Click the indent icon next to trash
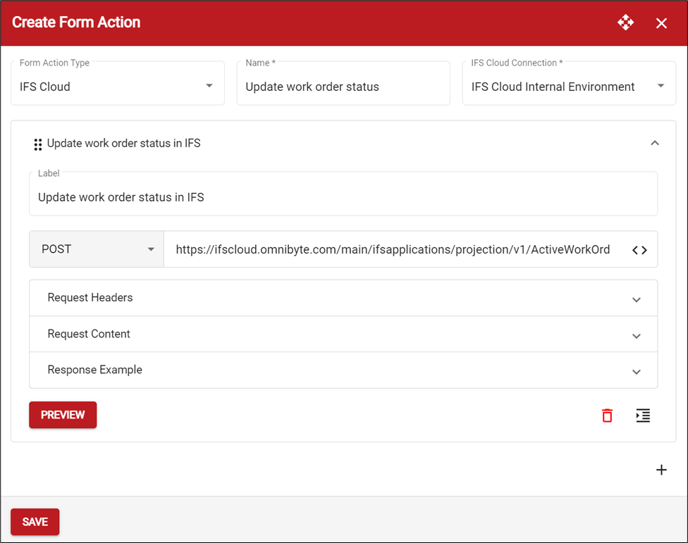Viewport: 688px width, 543px height. pyautogui.click(x=643, y=415)
